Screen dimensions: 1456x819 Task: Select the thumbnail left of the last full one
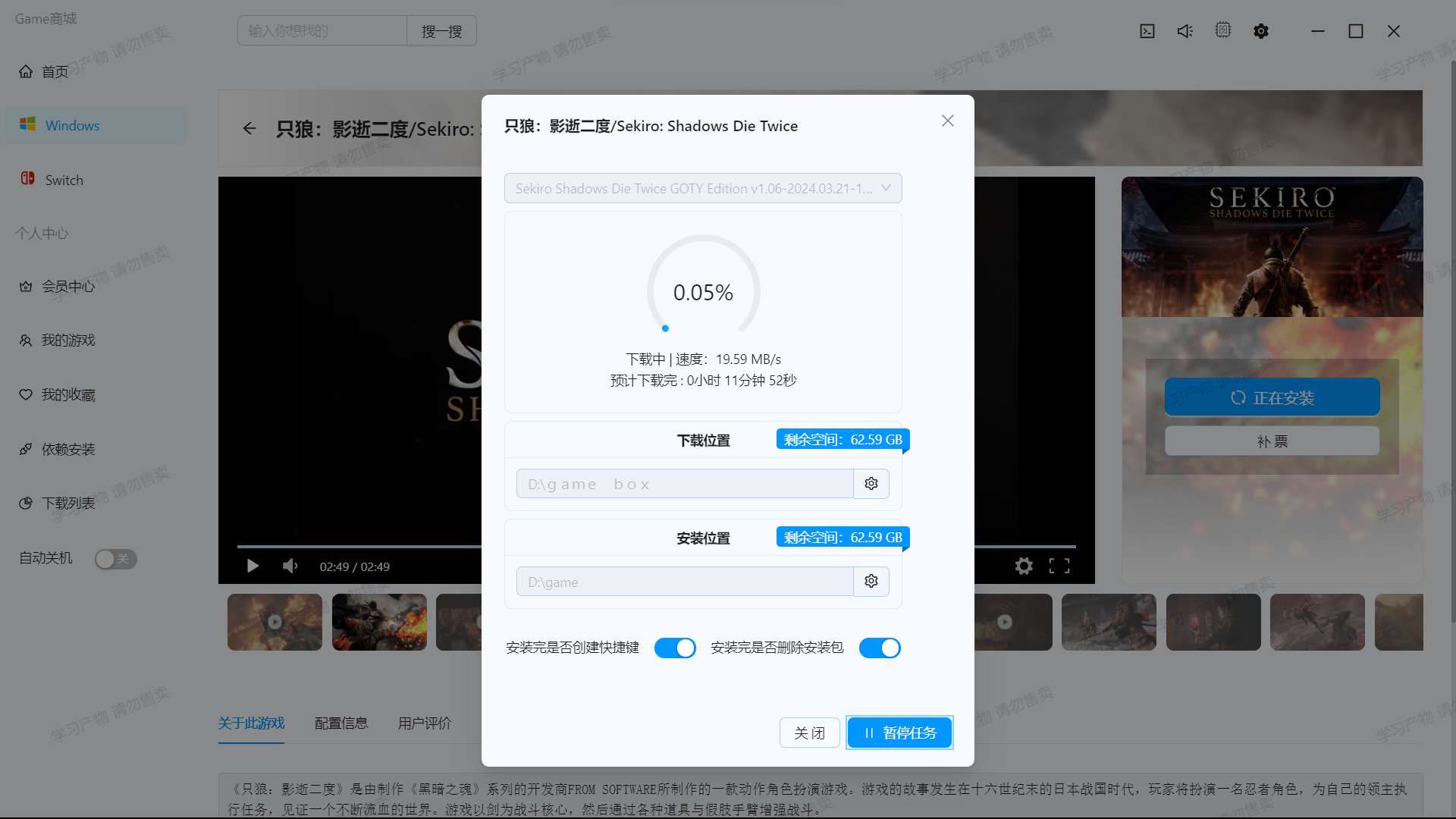(x=1213, y=622)
